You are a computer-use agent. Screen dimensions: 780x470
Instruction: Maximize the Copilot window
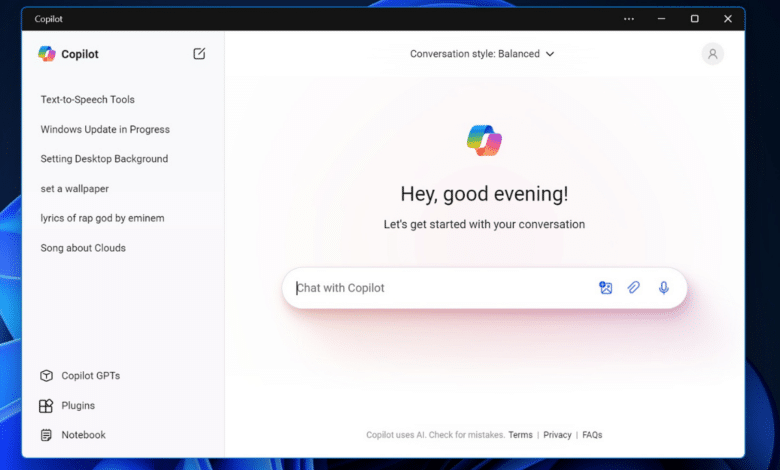[x=694, y=19]
